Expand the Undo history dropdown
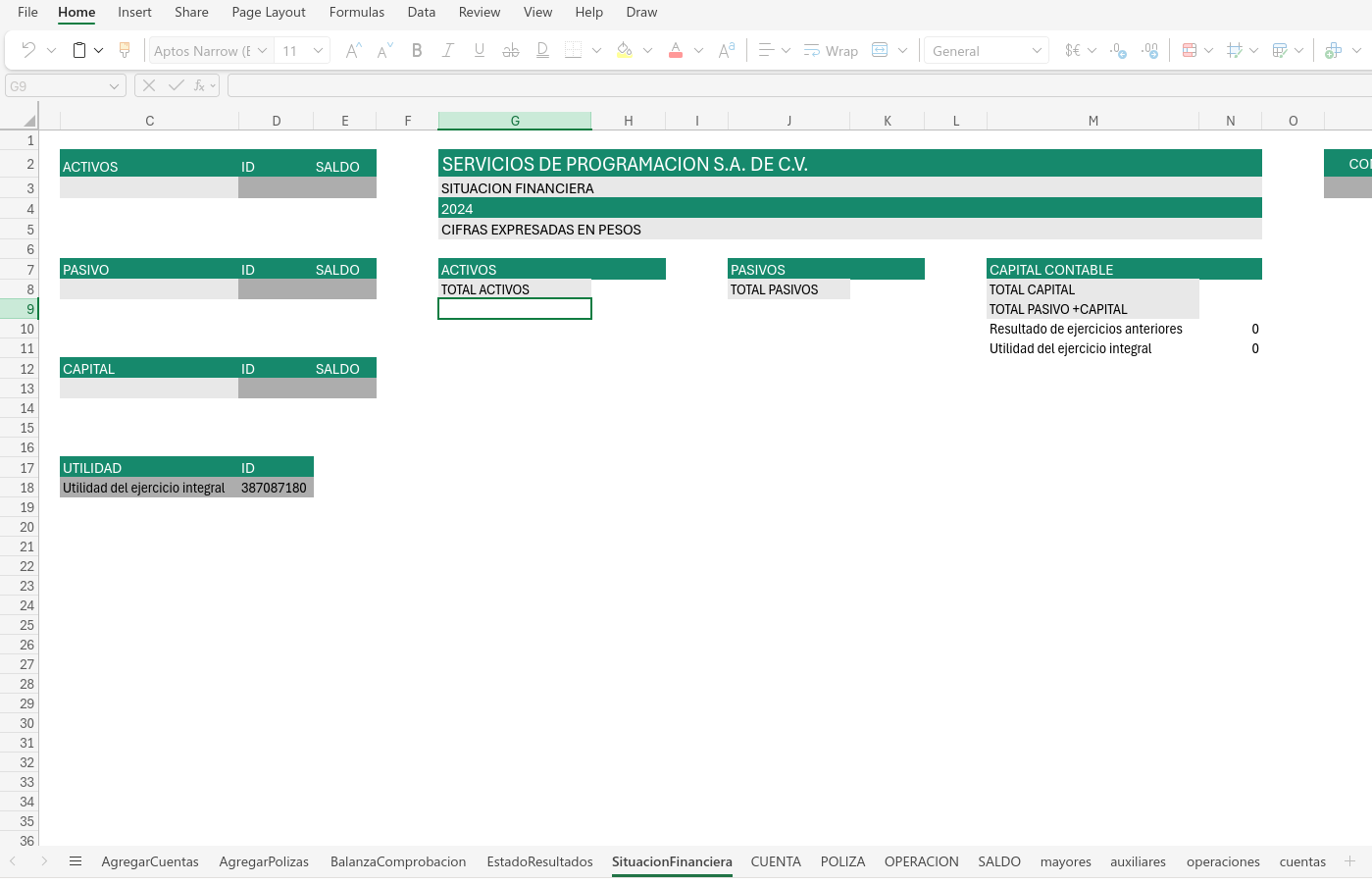Screen dimensions: 1372x884 52,50
